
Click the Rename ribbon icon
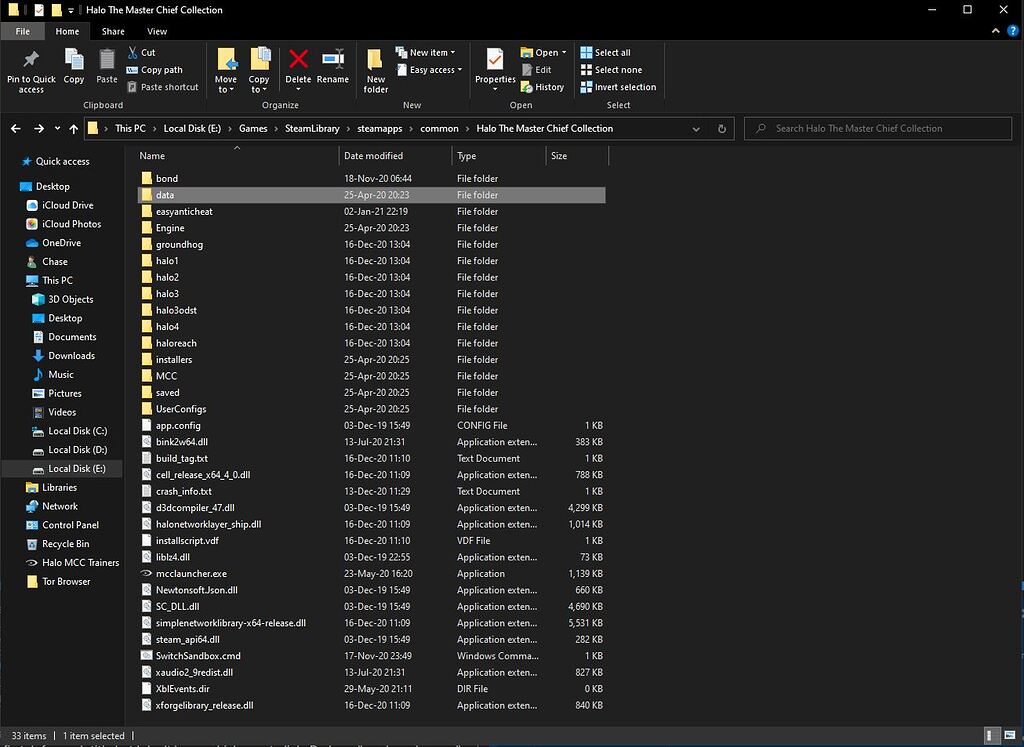pos(333,62)
